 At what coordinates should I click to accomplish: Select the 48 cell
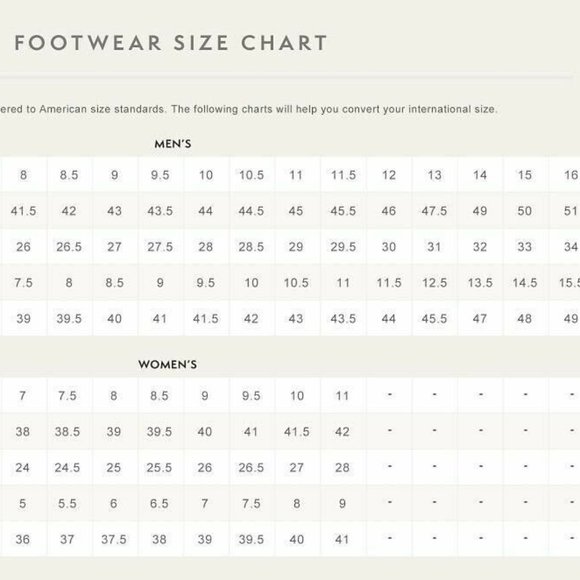[525, 318]
